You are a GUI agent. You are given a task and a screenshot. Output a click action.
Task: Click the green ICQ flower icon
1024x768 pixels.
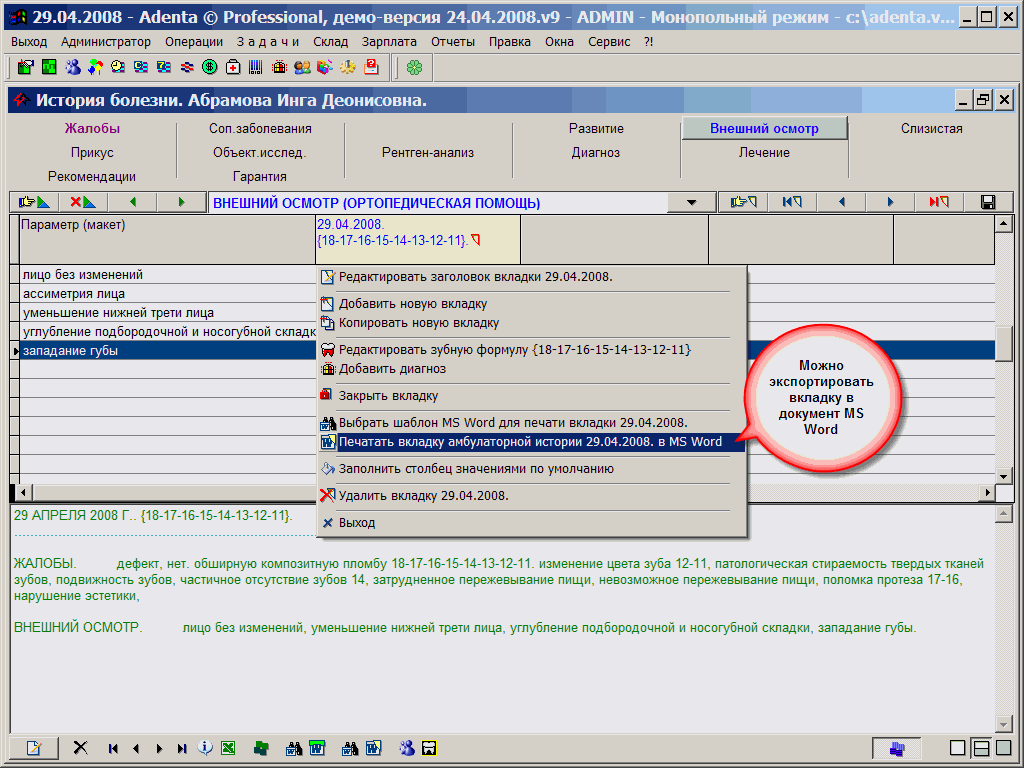tap(414, 67)
